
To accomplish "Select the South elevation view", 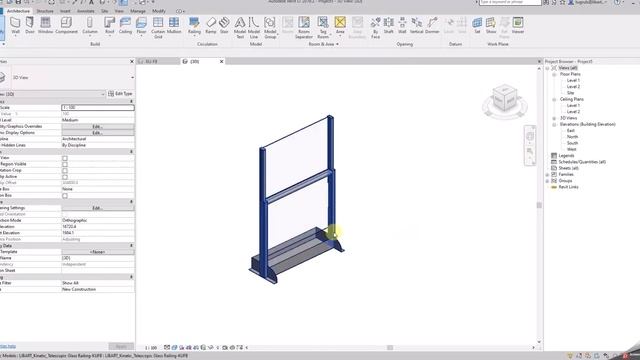I will pos(572,143).
